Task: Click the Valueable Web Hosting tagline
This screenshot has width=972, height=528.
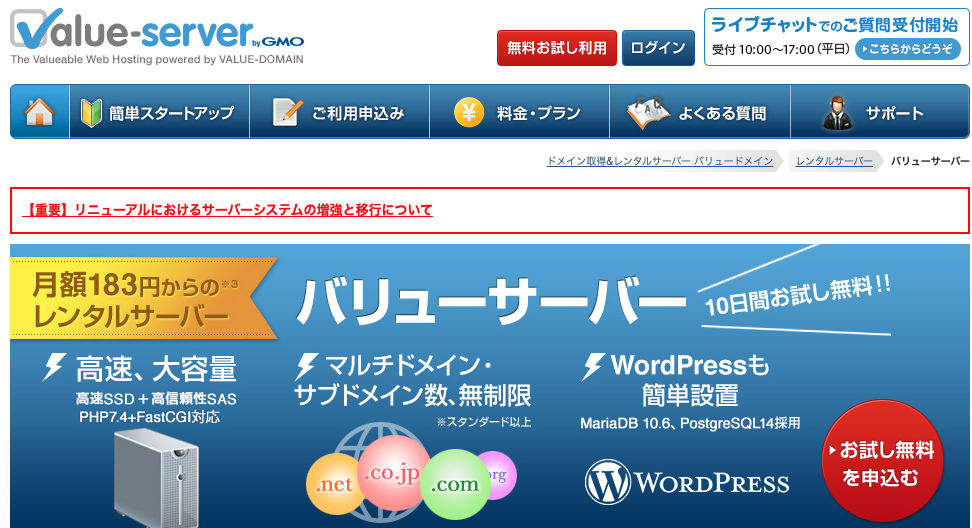Action: coord(157,59)
